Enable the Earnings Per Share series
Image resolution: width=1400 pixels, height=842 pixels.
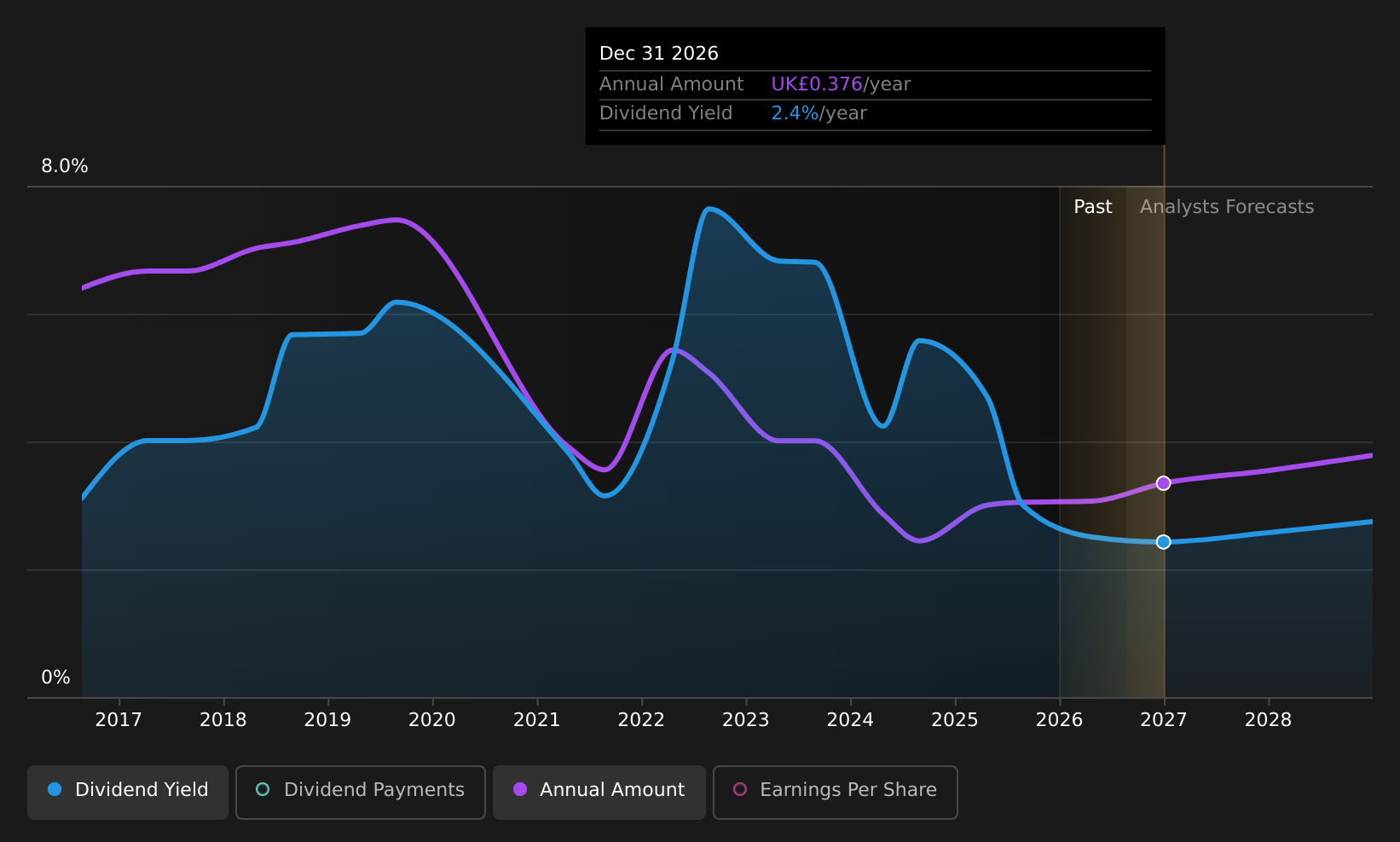[835, 792]
